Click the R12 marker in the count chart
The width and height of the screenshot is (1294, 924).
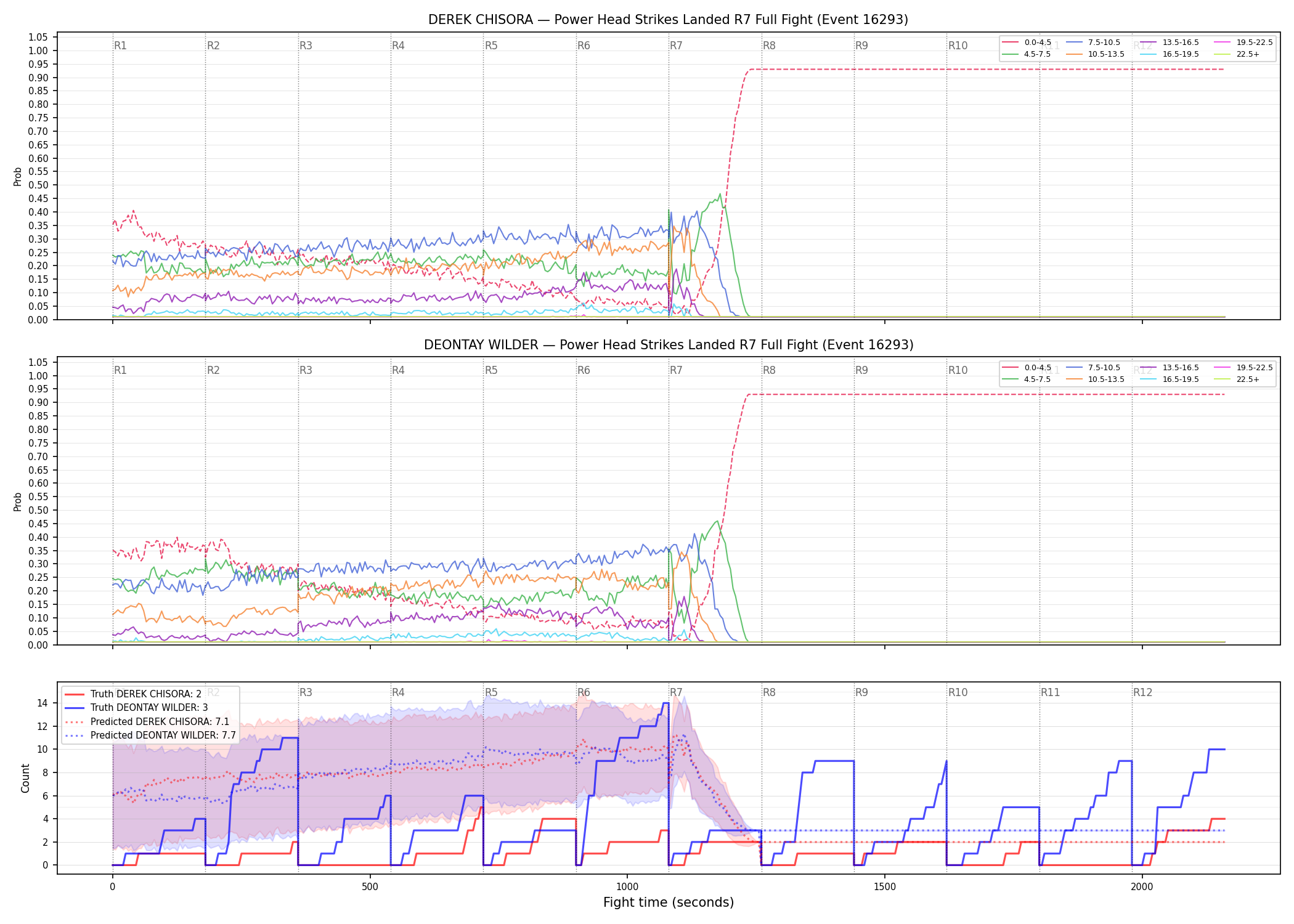coord(1142,692)
